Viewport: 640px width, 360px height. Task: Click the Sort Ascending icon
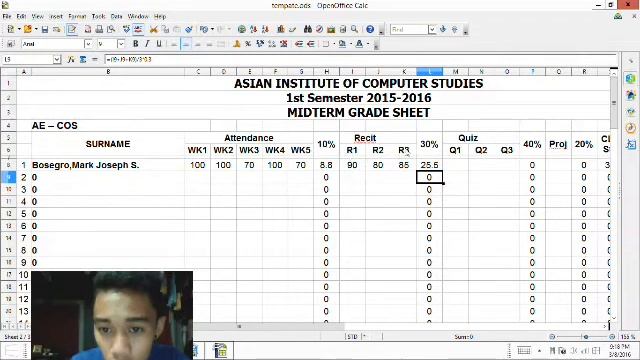(x=253, y=29)
